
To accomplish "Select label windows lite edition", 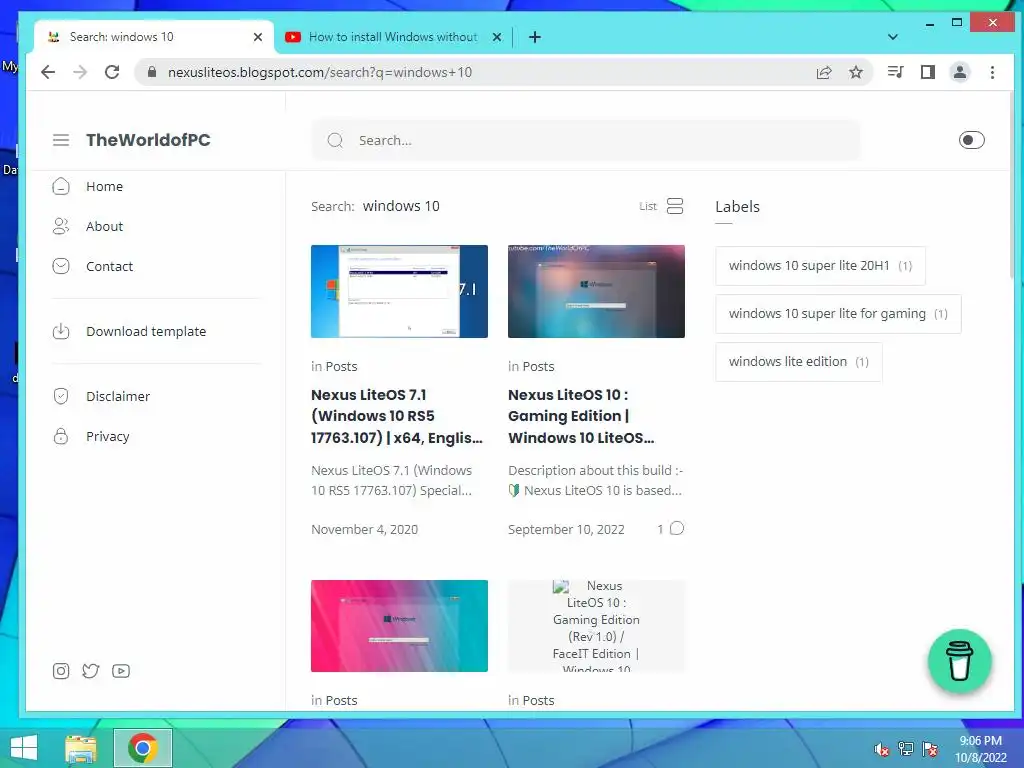I will coord(799,362).
